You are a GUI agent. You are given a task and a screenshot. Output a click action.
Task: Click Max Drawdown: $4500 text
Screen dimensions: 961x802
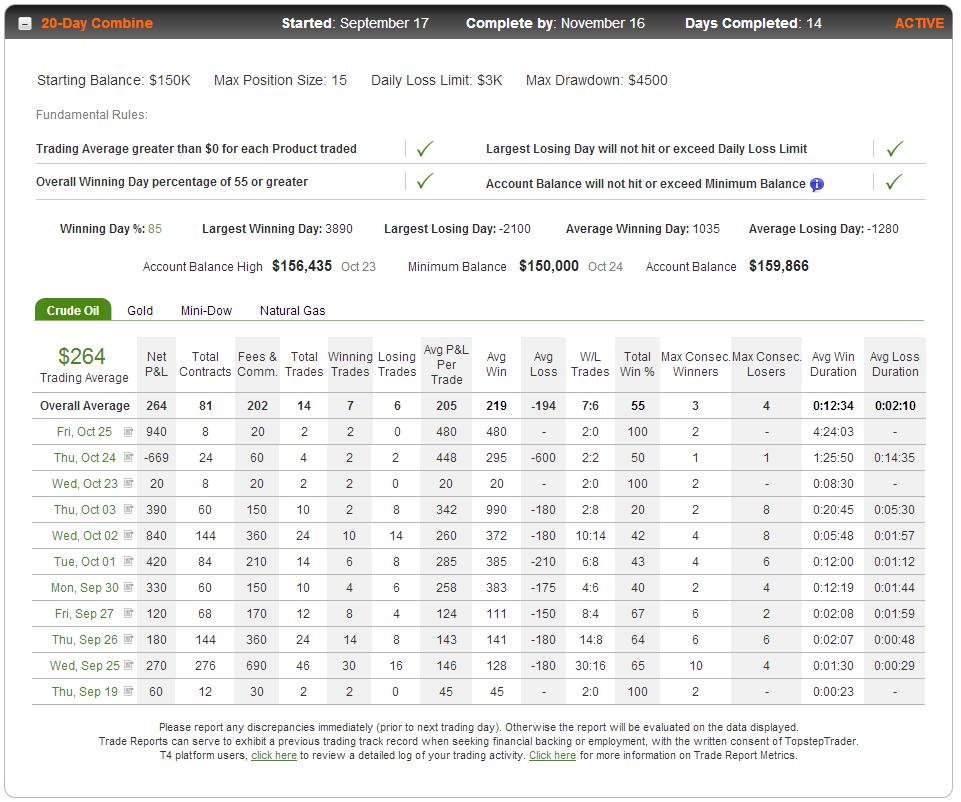pos(596,80)
